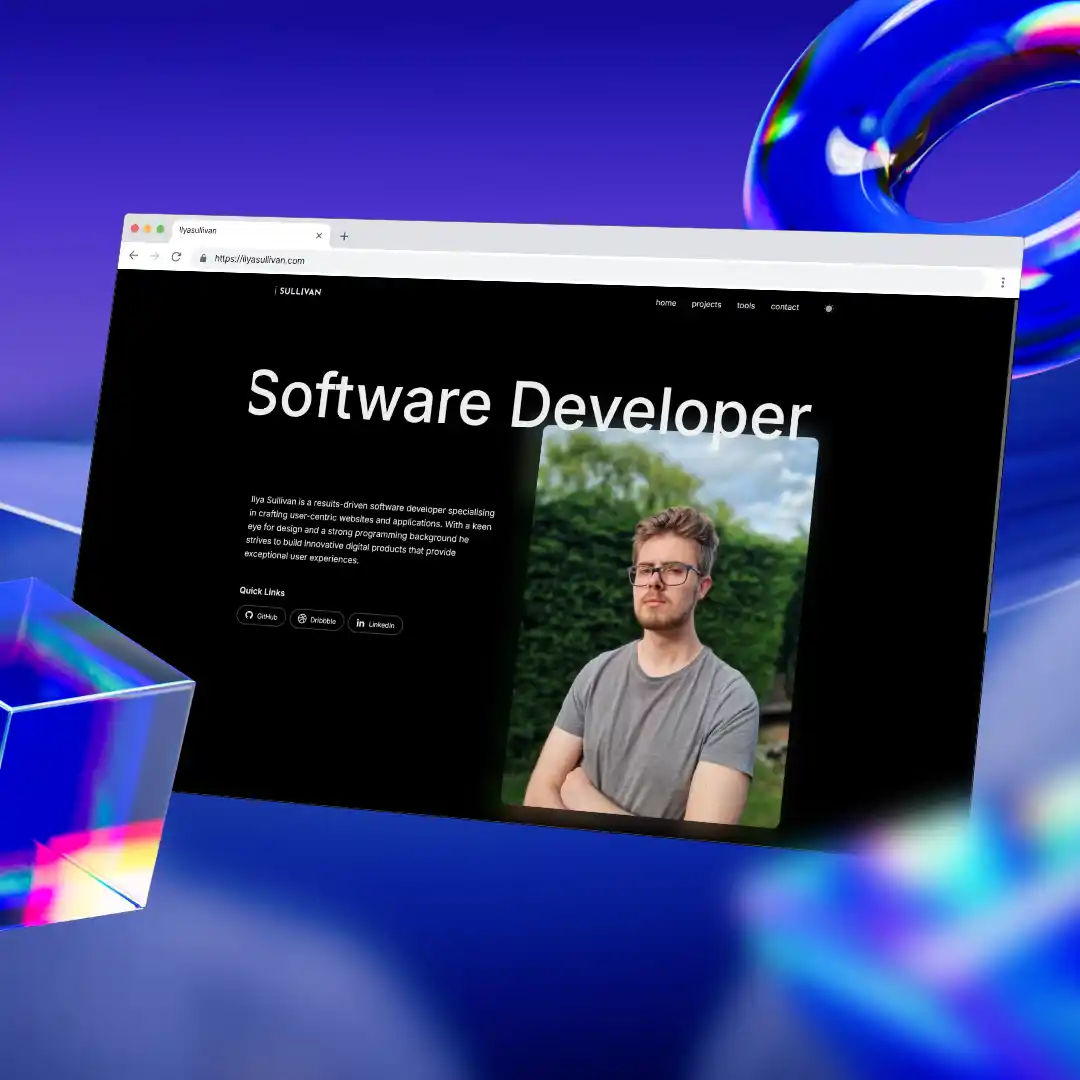
Task: Click the green maximize window button
Action: tap(160, 229)
